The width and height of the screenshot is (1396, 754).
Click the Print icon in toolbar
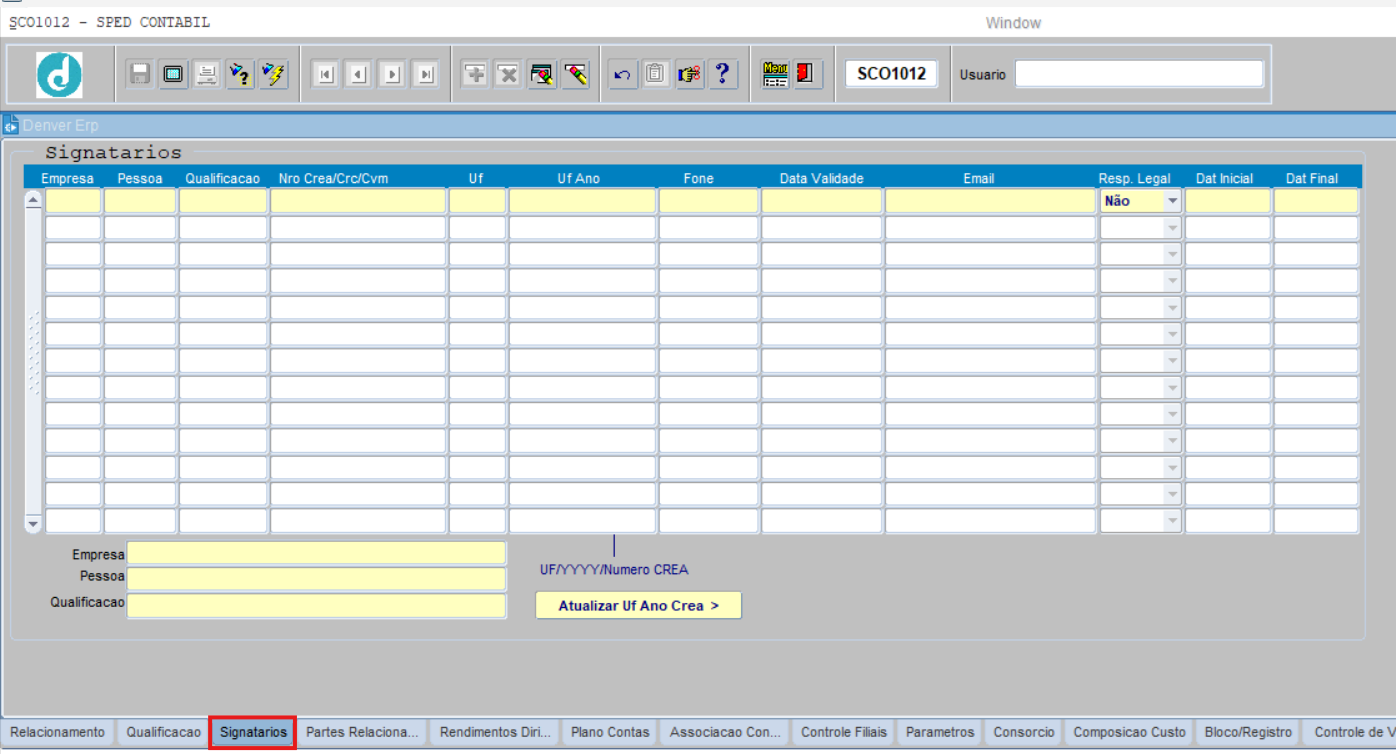point(207,74)
